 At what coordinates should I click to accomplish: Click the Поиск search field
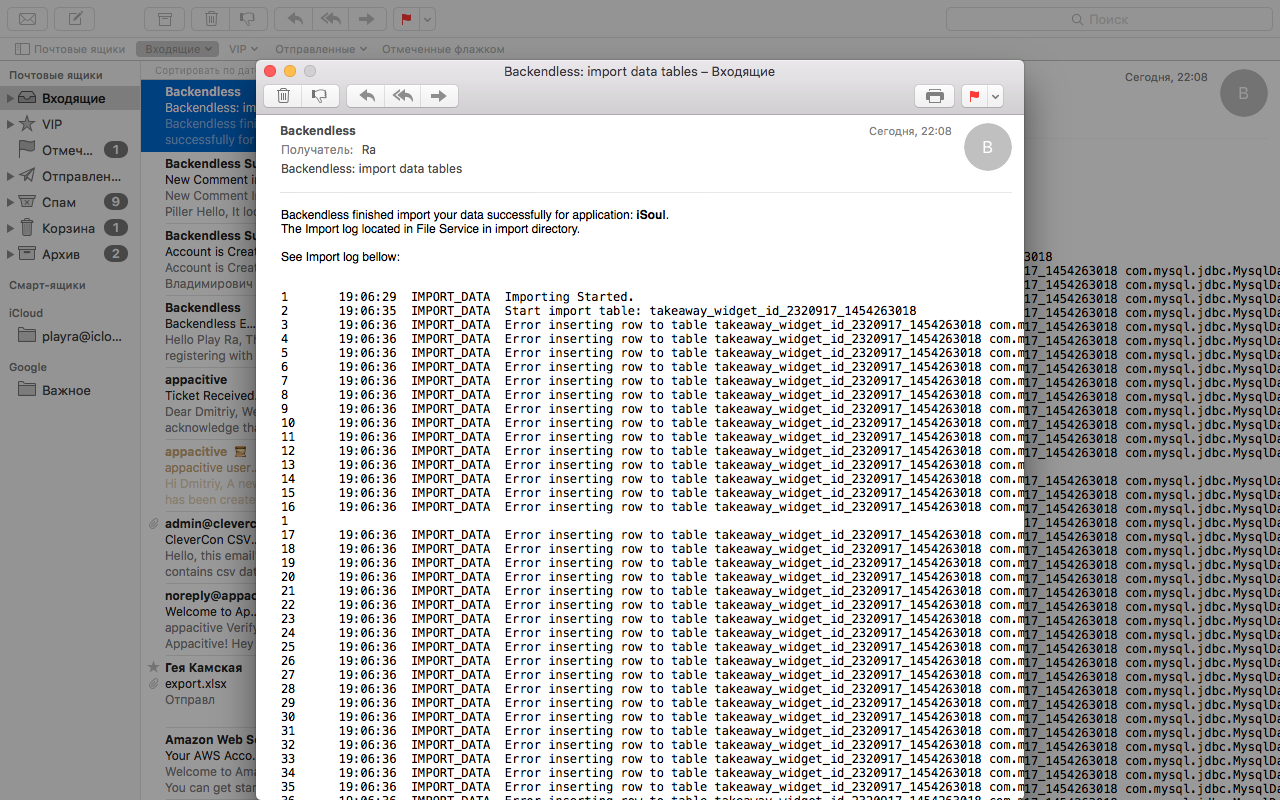click(x=1107, y=19)
